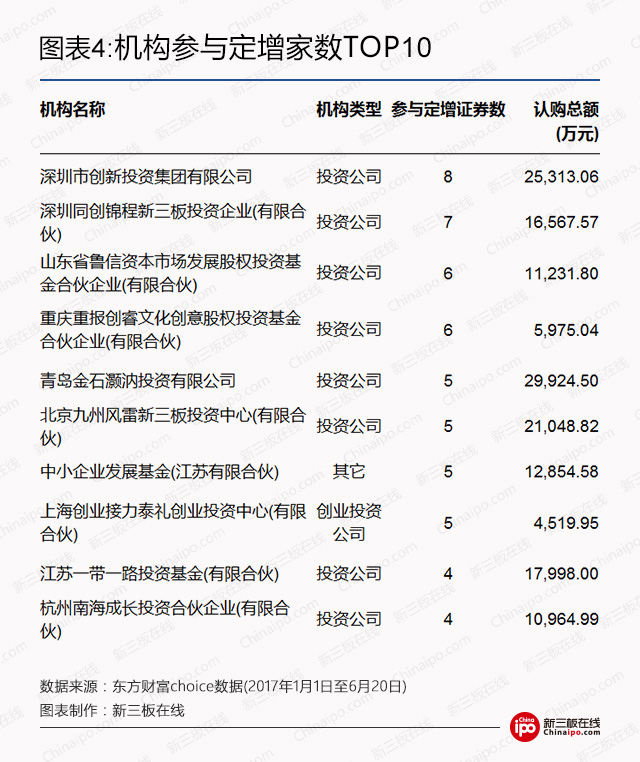Select the 数据来源 东方财富choice数据 footnote
Viewport: 640px width, 762px height.
coord(223,686)
